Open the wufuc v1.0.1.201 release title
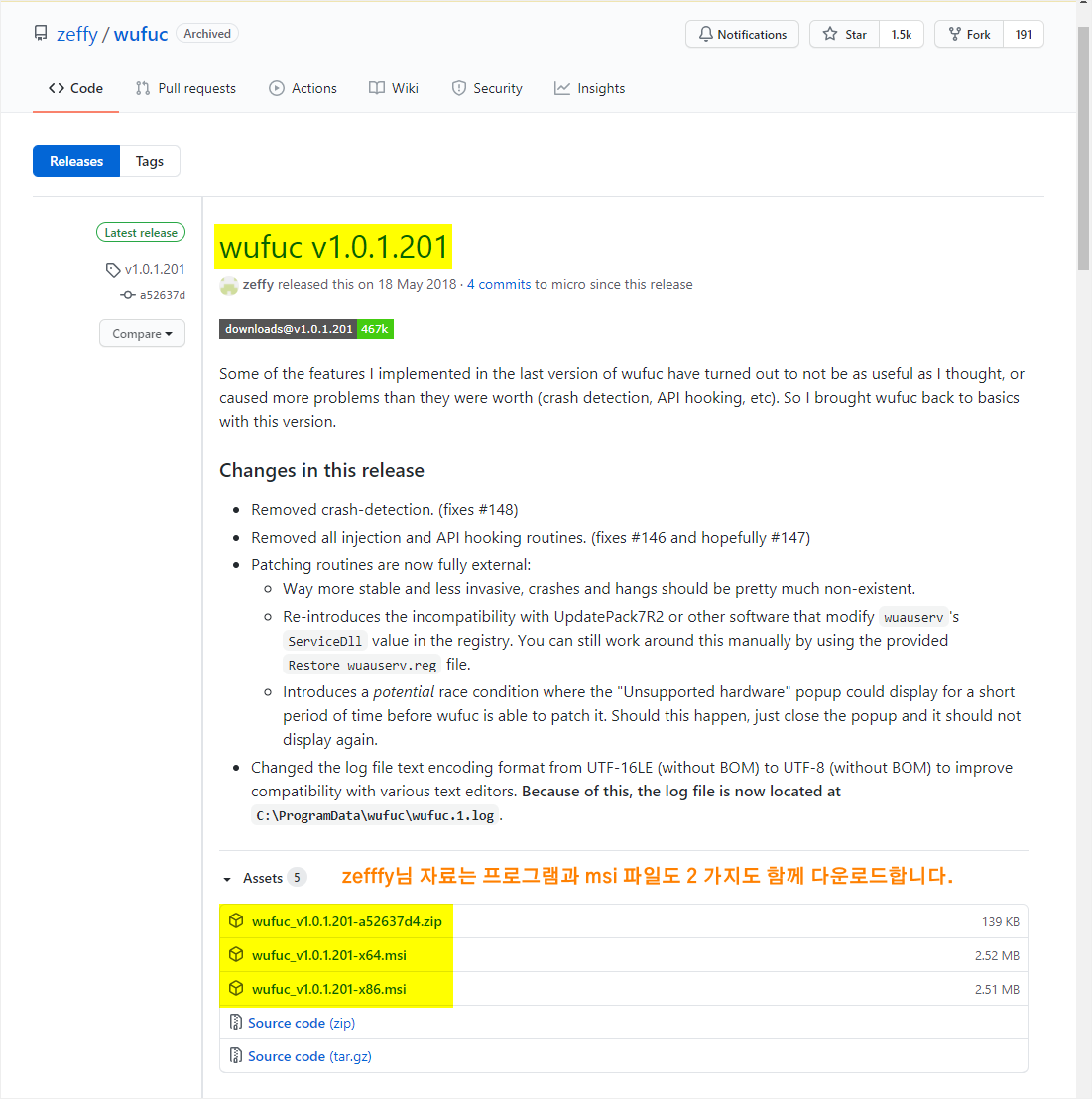Screen dimensions: 1092x1099 click(x=333, y=247)
